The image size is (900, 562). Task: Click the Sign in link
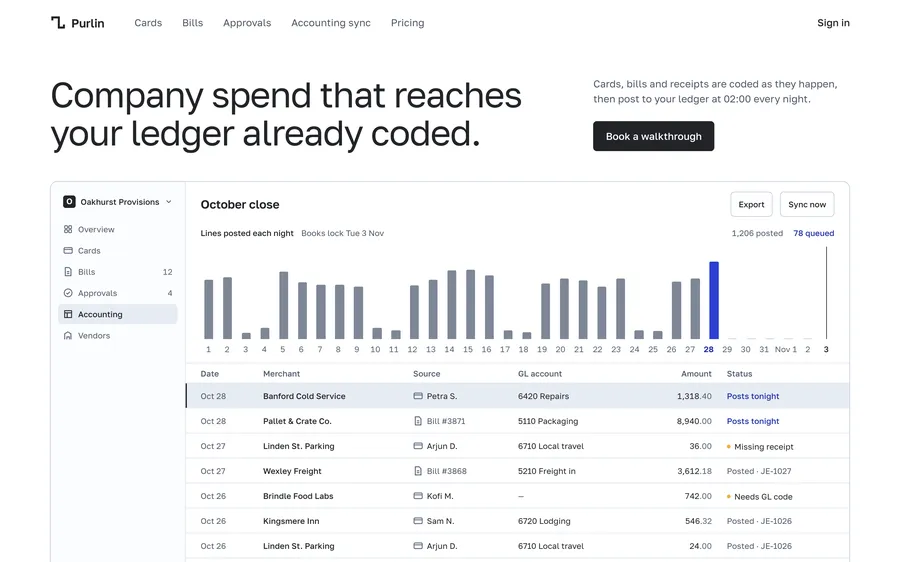833,23
